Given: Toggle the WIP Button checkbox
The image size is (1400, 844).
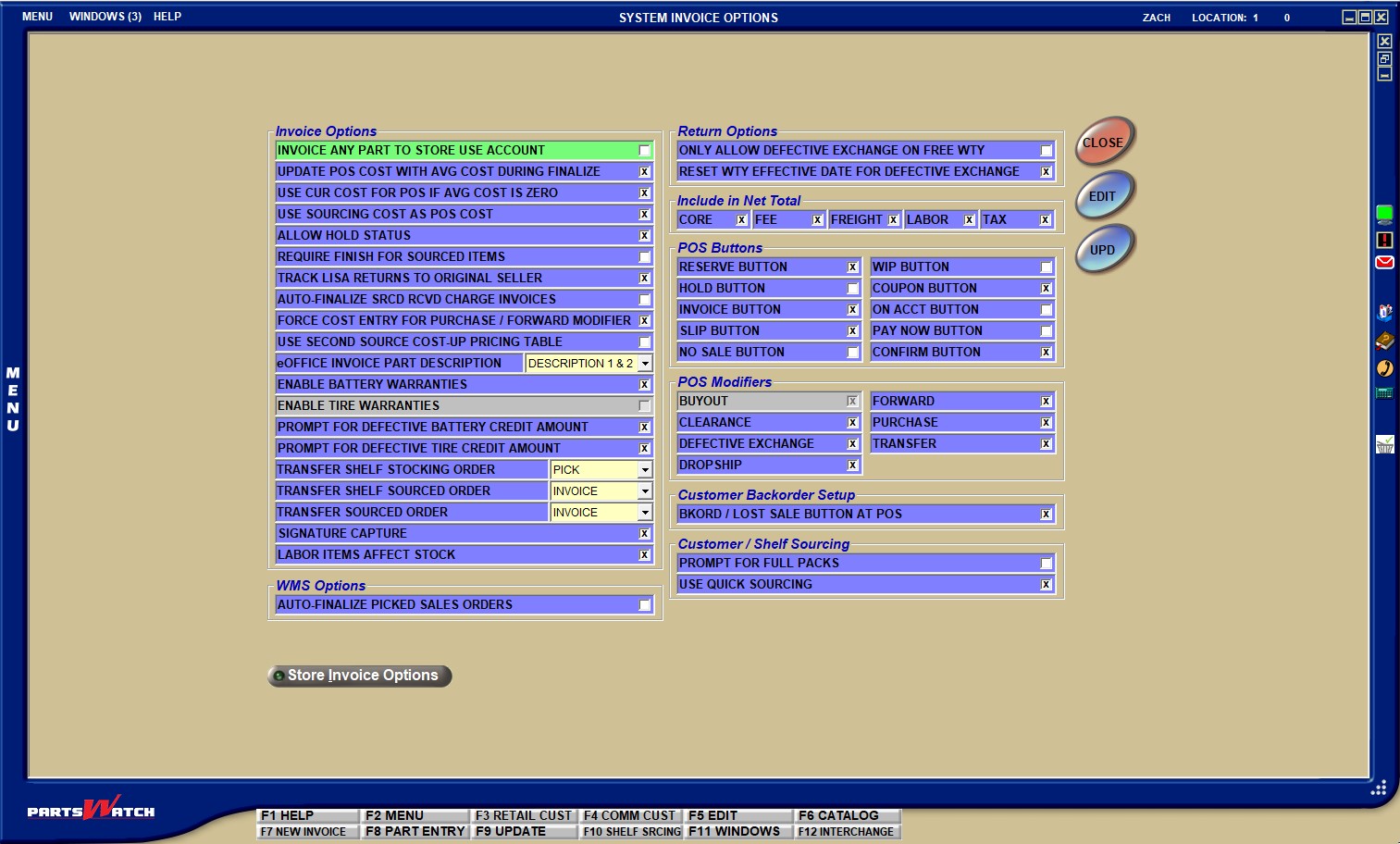Looking at the screenshot, I should point(1046,267).
